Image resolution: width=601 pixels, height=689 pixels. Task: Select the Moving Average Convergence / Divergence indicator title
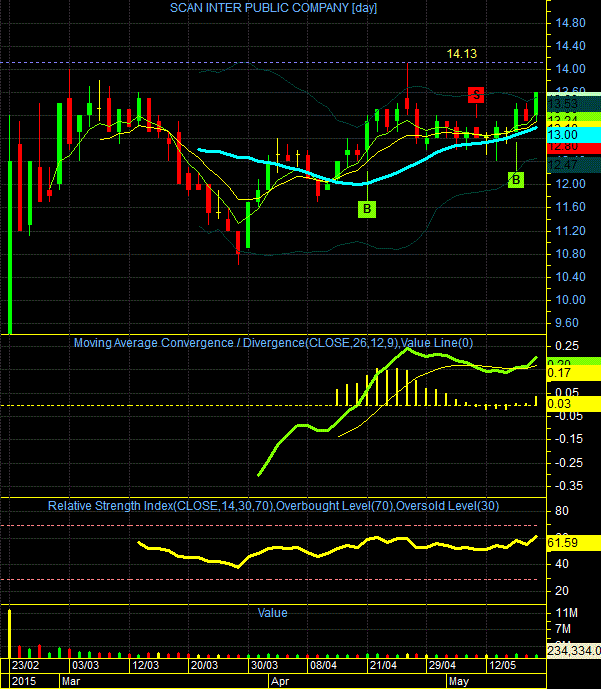tap(273, 343)
